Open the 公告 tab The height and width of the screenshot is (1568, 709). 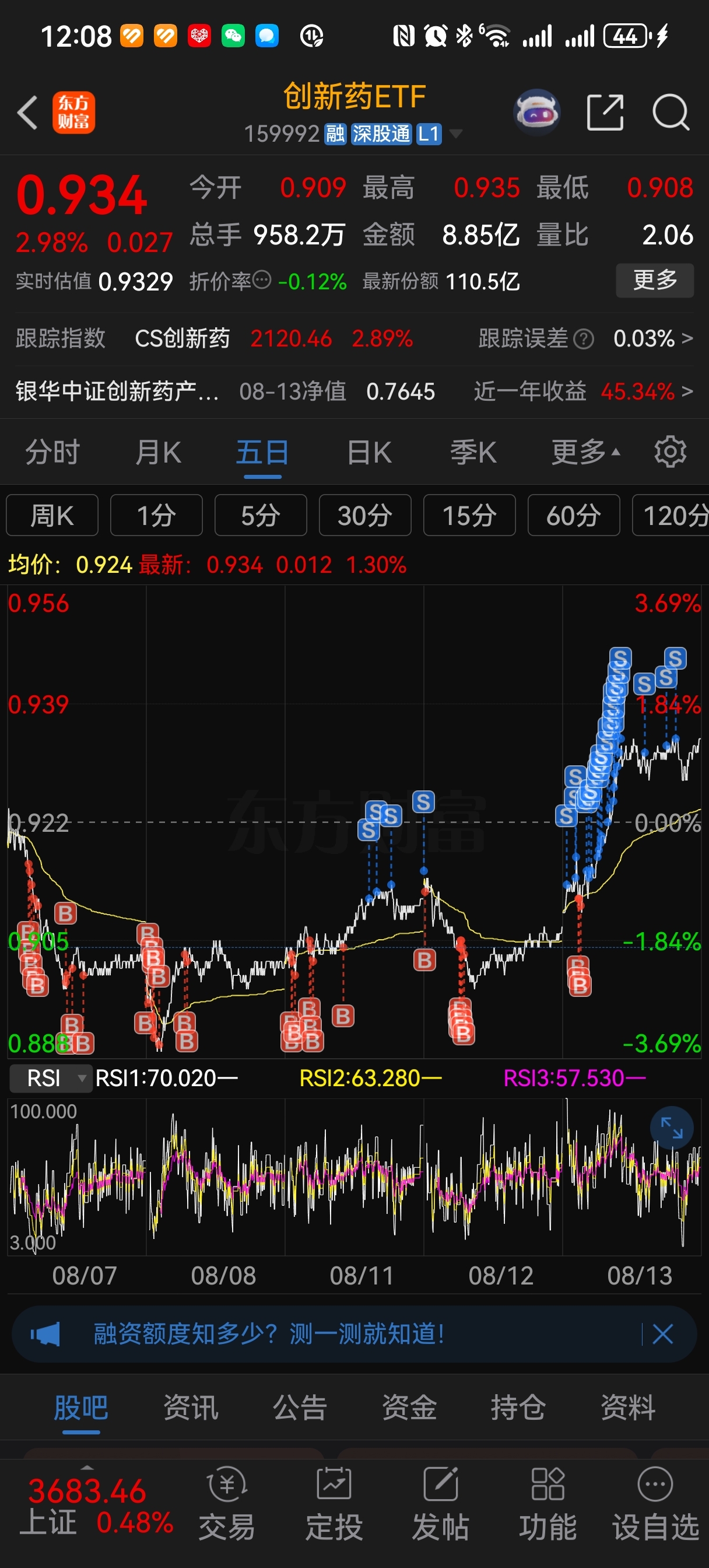pyautogui.click(x=300, y=1408)
